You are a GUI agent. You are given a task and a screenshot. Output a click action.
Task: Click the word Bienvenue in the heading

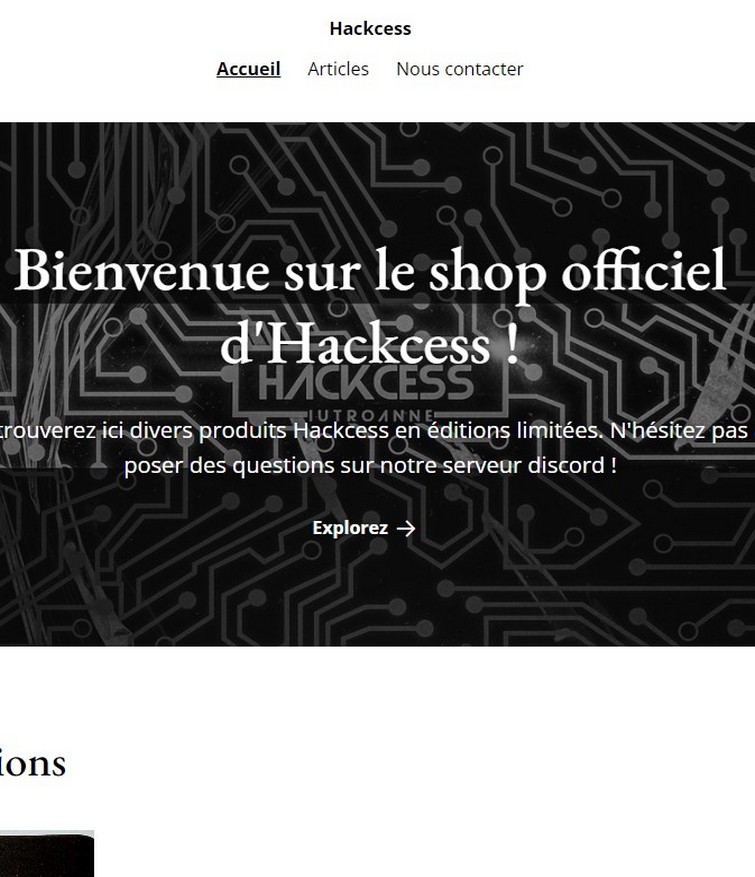point(141,271)
